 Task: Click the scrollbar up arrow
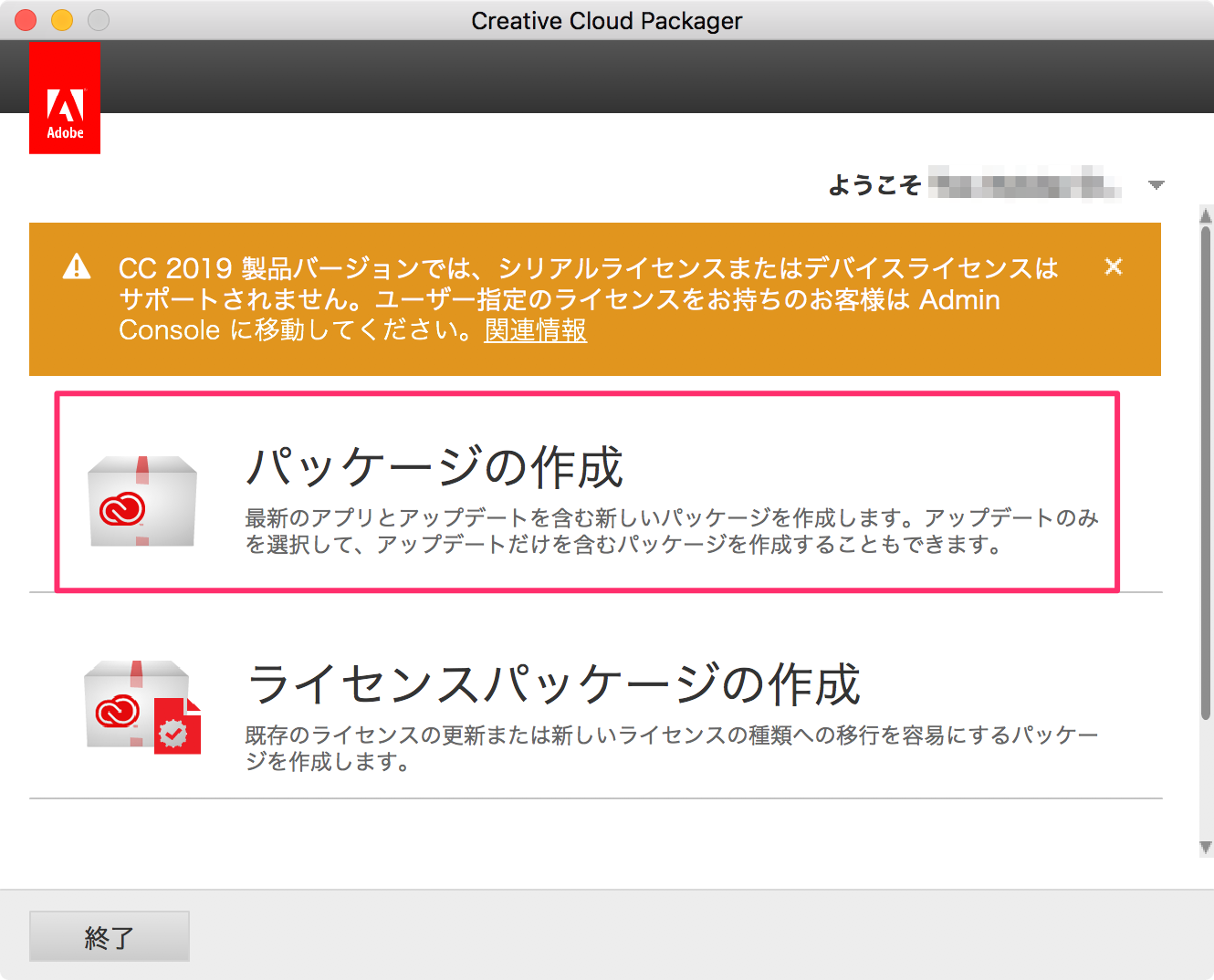point(1206,215)
